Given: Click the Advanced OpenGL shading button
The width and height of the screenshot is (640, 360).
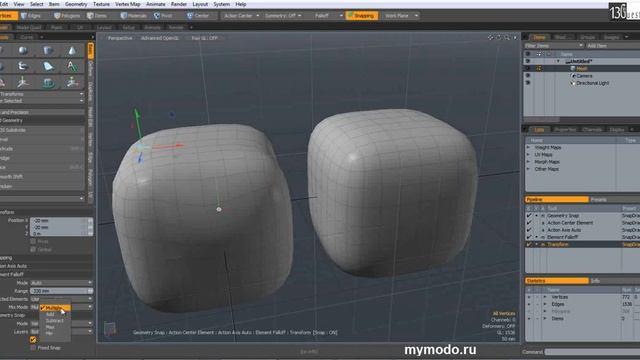Looking at the screenshot, I should pos(160,38).
